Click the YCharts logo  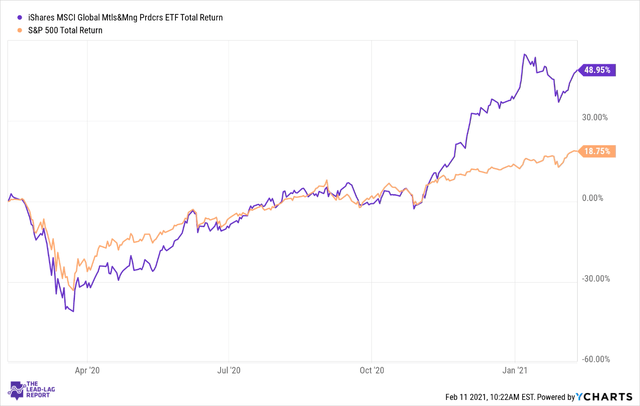[604, 397]
